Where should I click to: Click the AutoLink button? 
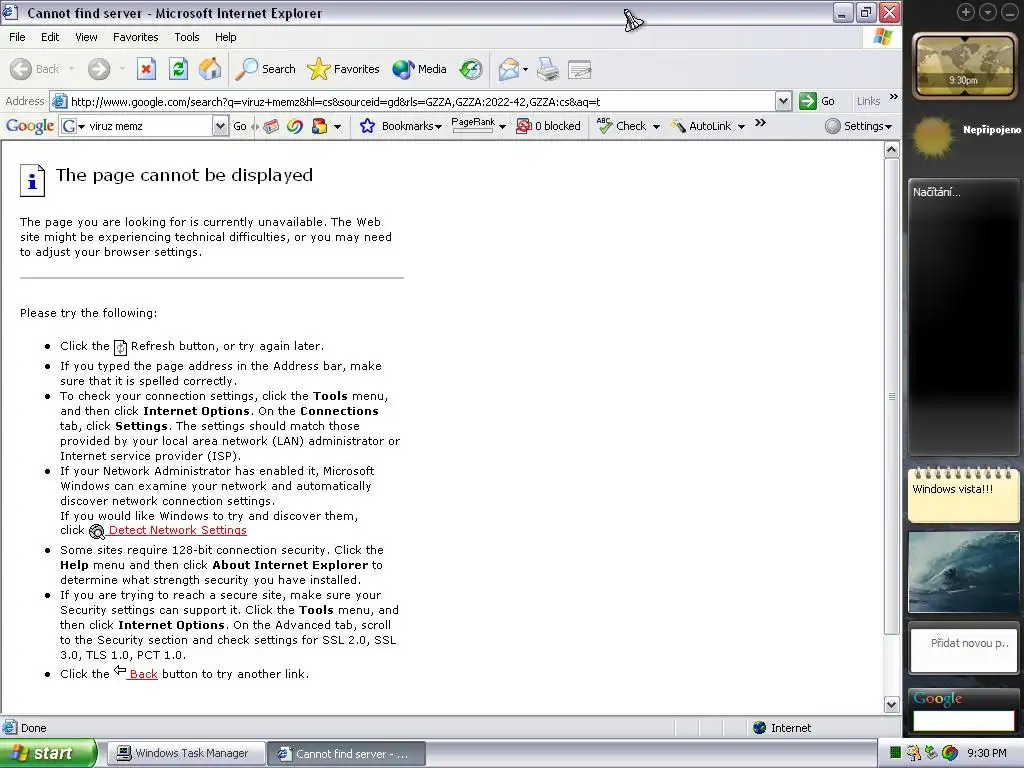(701, 126)
